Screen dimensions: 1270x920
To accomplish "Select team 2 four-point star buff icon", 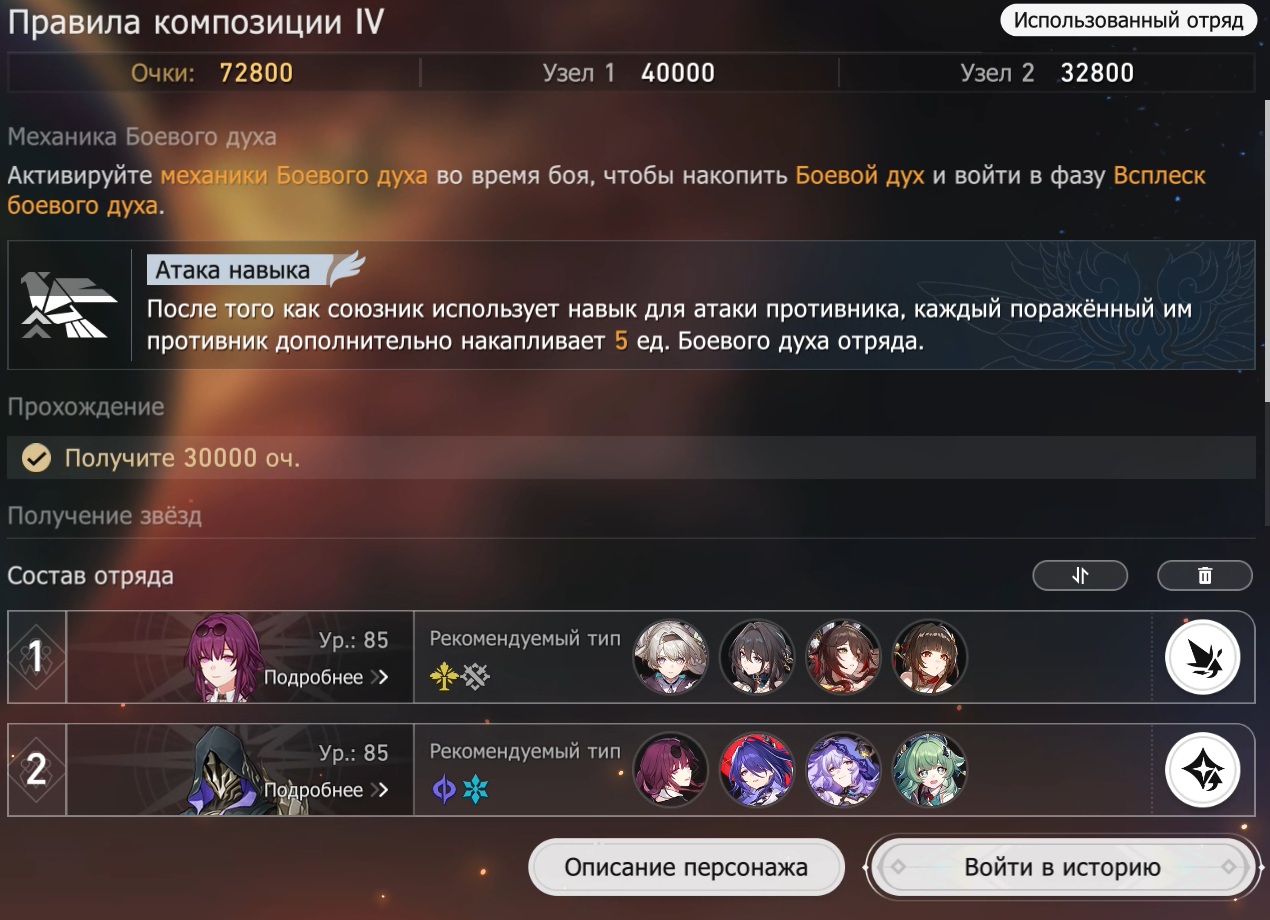I will coord(1203,770).
